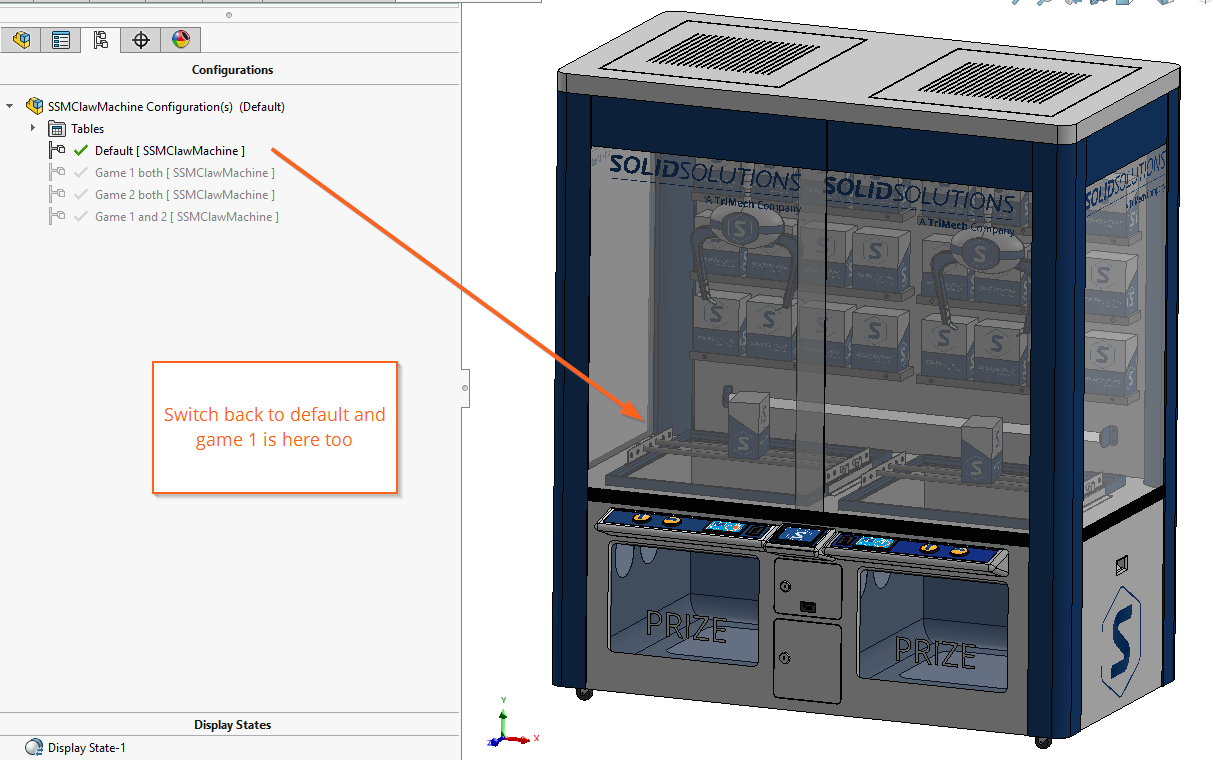Viewport: 1213px width, 760px height.
Task: Click the Previous View arrow icon
Action: point(1072,4)
